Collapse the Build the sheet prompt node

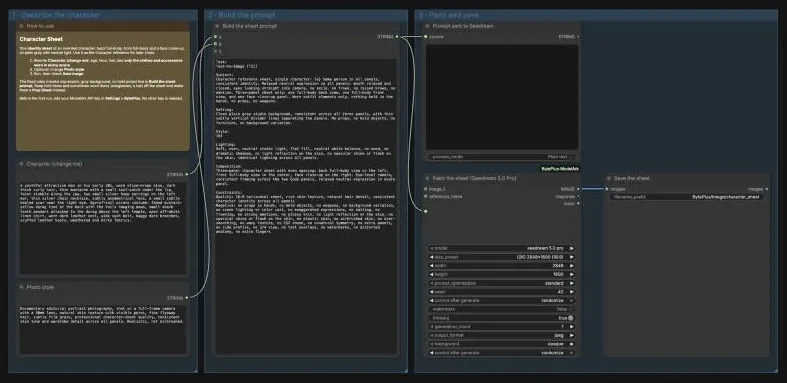click(217, 26)
